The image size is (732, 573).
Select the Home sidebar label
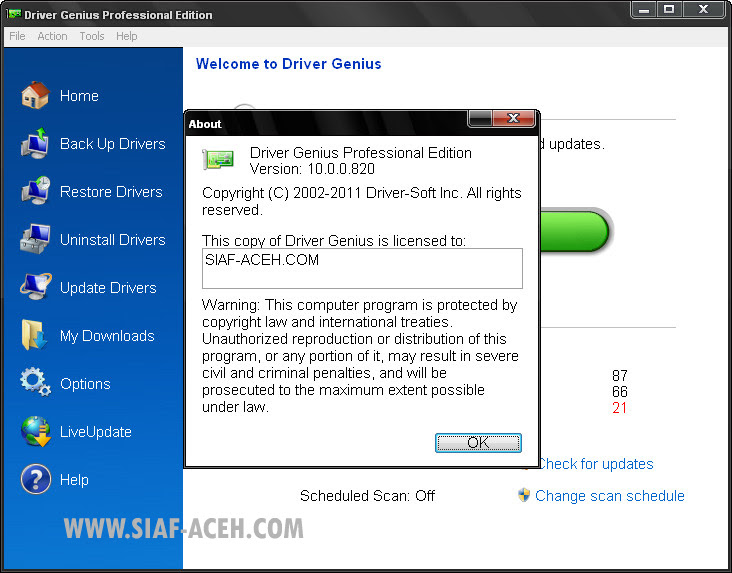[x=79, y=96]
